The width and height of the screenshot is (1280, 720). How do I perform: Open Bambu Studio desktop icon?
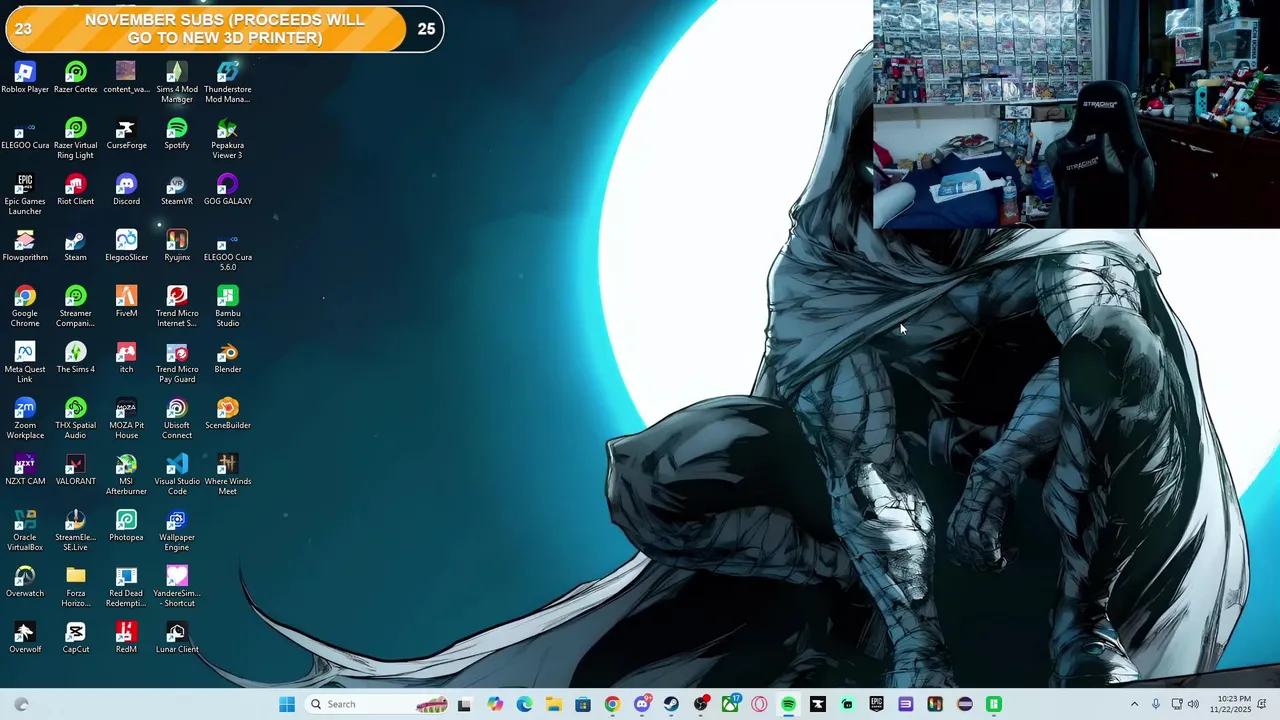click(x=228, y=307)
